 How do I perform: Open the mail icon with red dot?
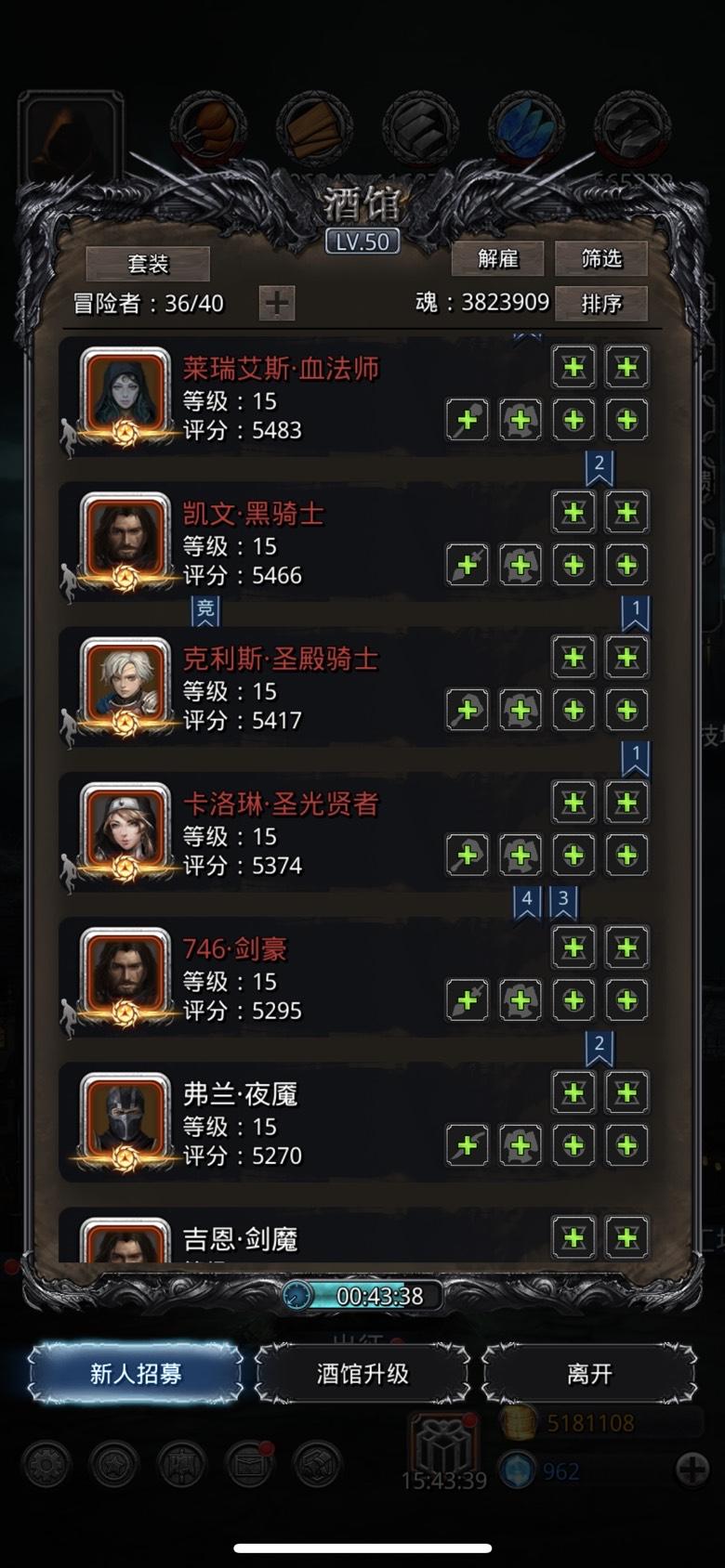[x=249, y=1464]
